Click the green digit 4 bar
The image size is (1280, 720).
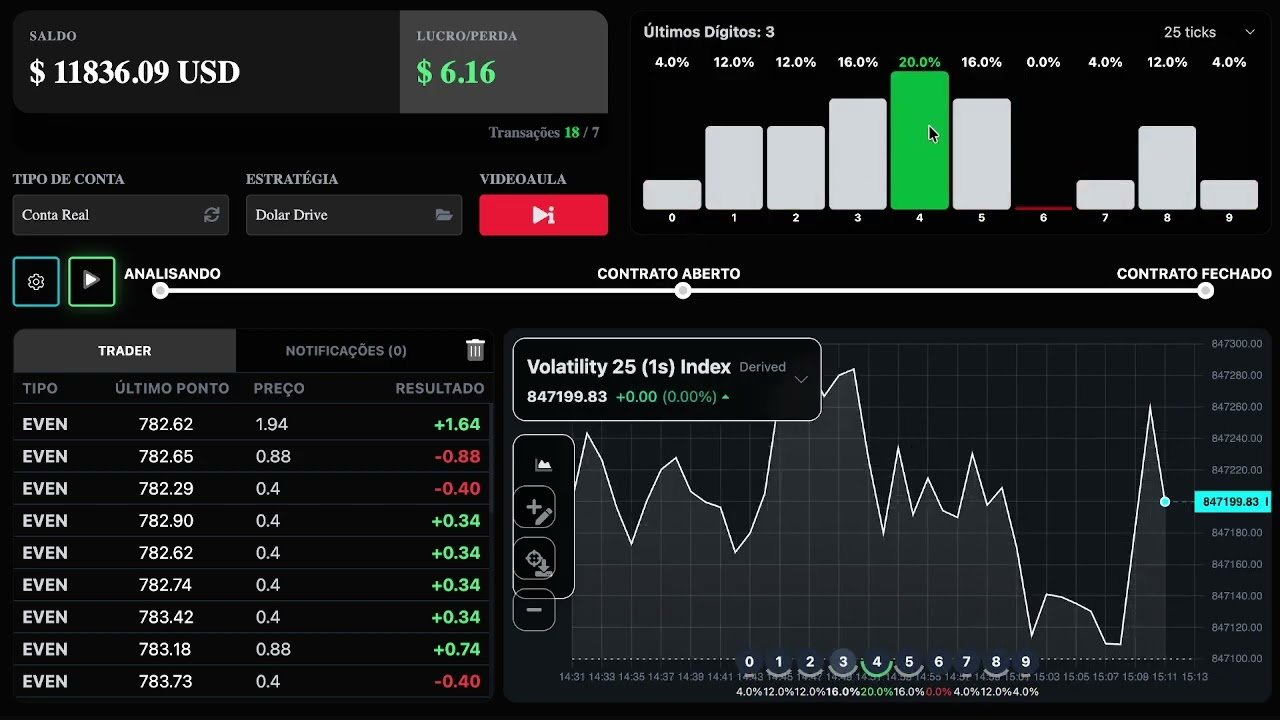920,140
